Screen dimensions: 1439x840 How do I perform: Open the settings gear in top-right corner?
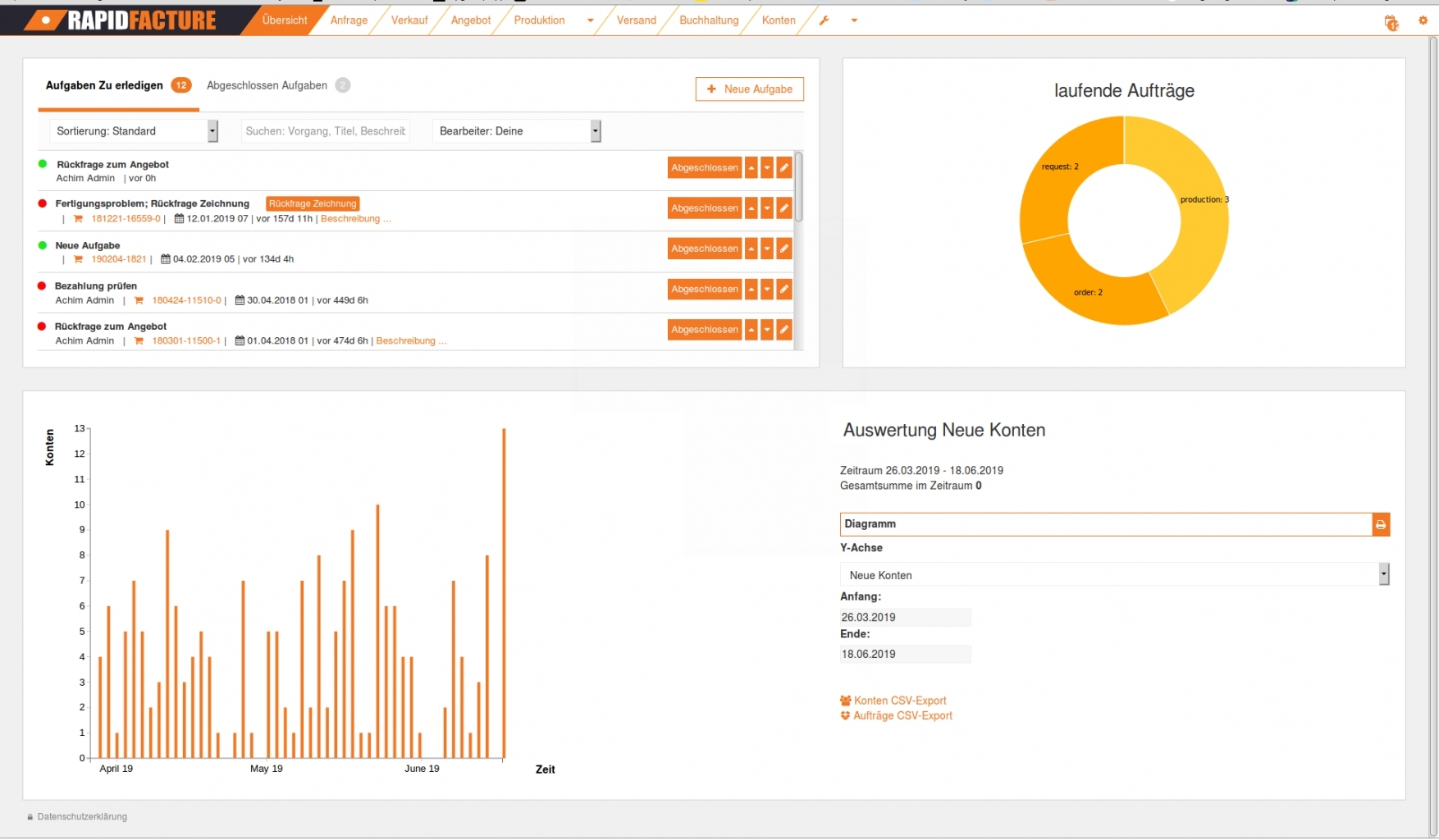click(1423, 21)
